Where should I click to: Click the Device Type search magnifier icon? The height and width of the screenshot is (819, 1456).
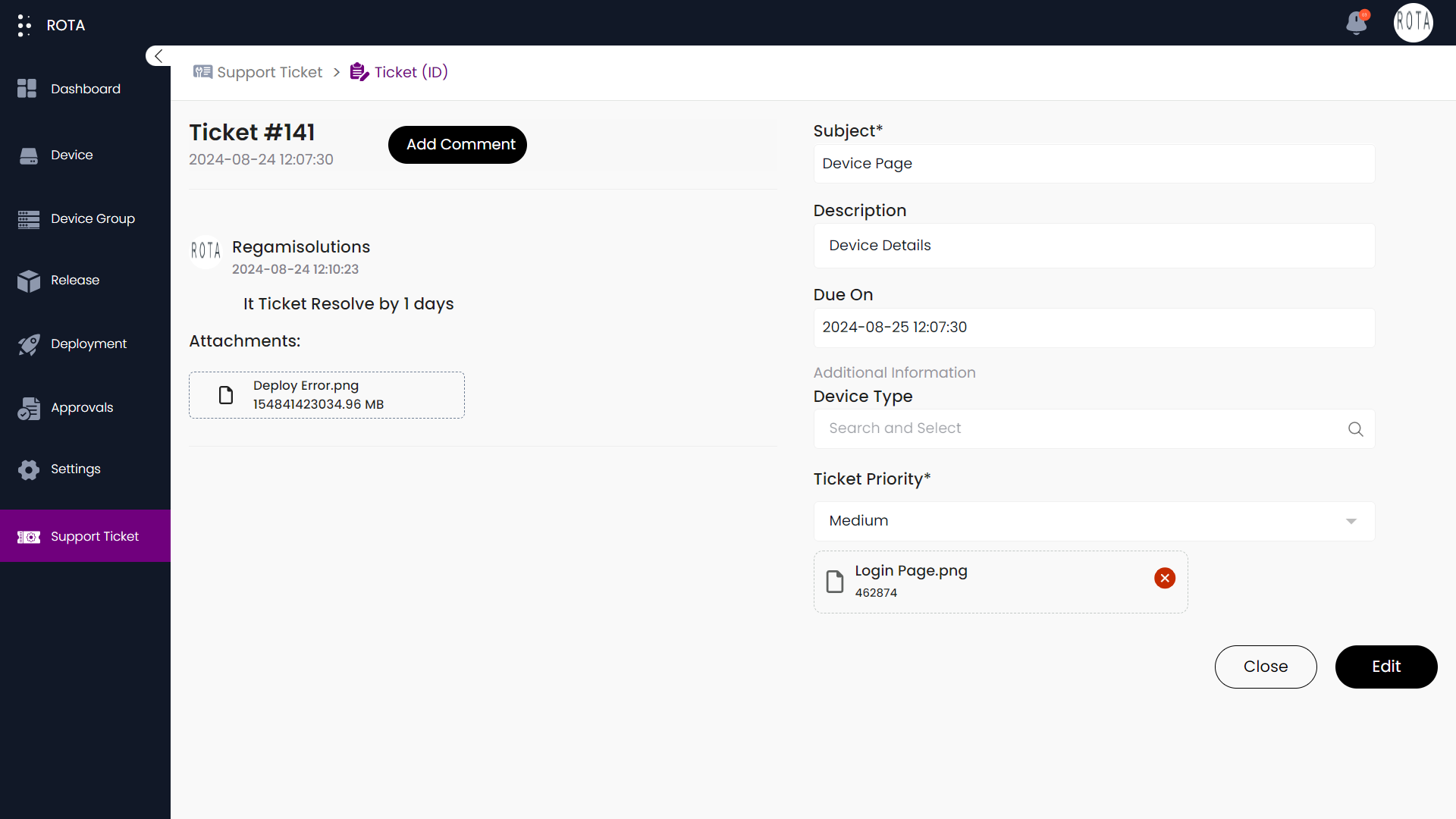(1356, 429)
